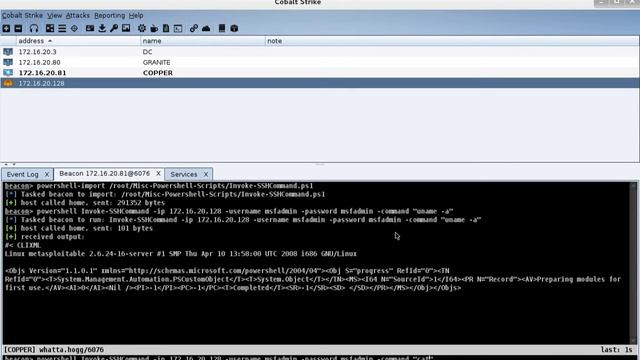Select target address 172.16.20.3
640x360 pixels.
(x=38, y=52)
